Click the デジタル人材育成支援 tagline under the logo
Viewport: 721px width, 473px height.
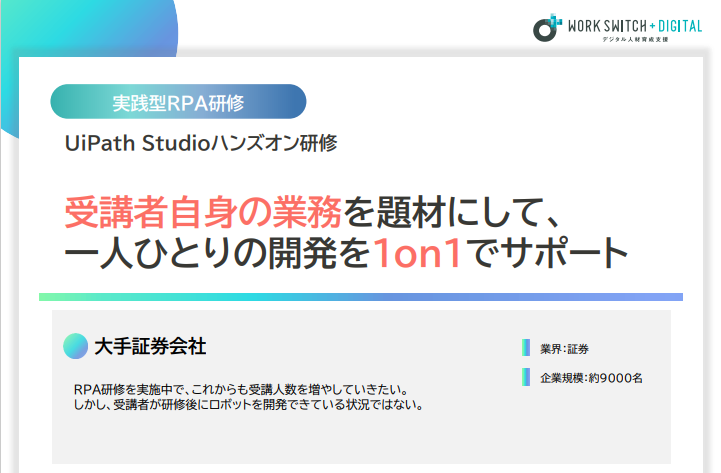point(635,40)
